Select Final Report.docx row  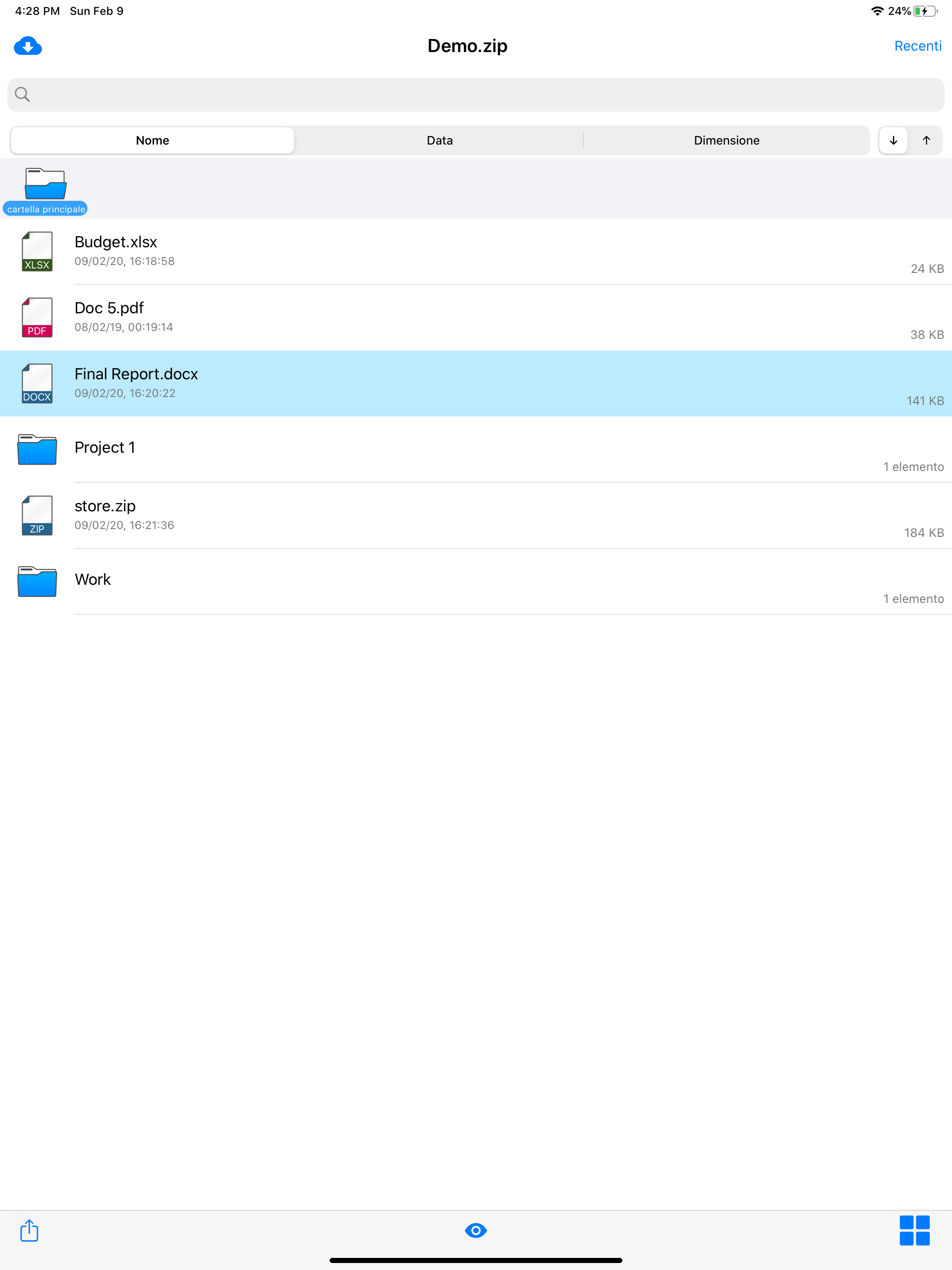coord(476,384)
